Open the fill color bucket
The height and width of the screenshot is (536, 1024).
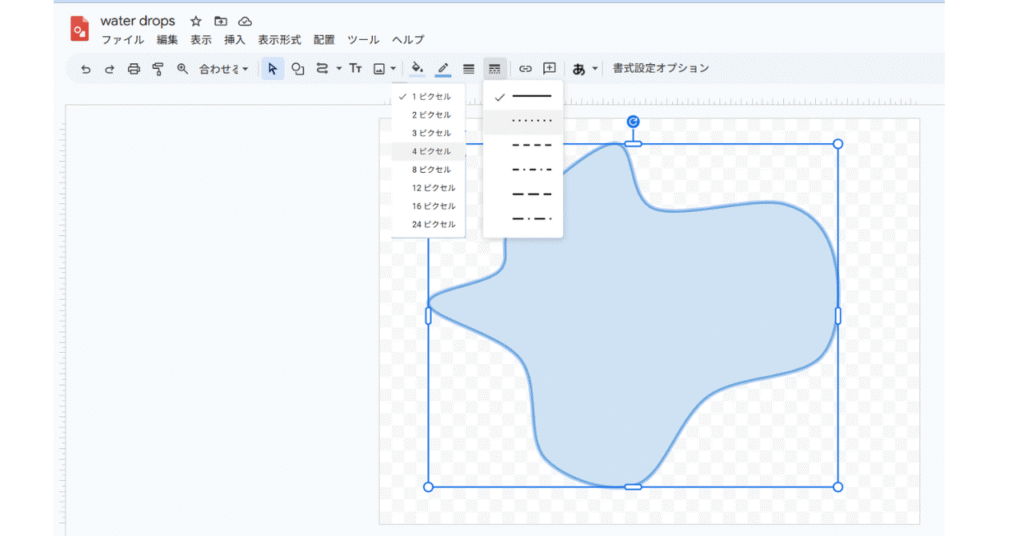coord(418,69)
